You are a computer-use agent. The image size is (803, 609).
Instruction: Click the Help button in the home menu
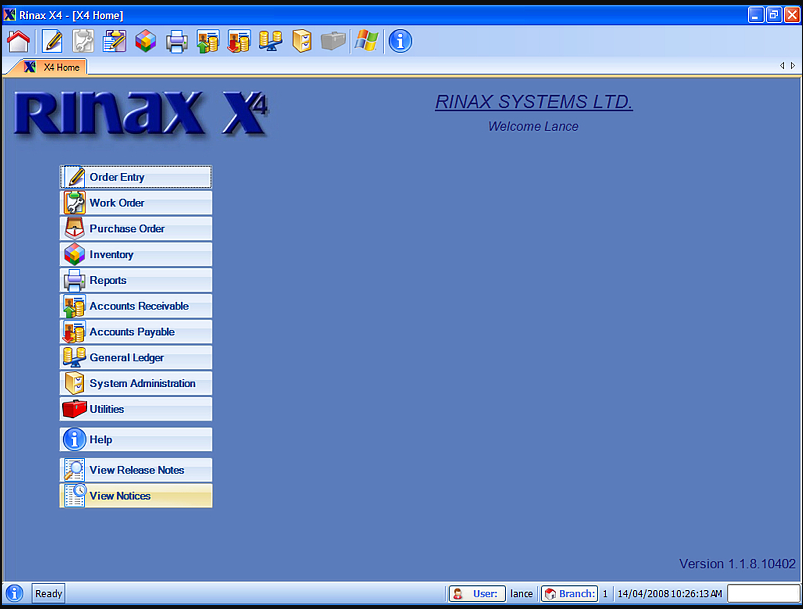(136, 439)
